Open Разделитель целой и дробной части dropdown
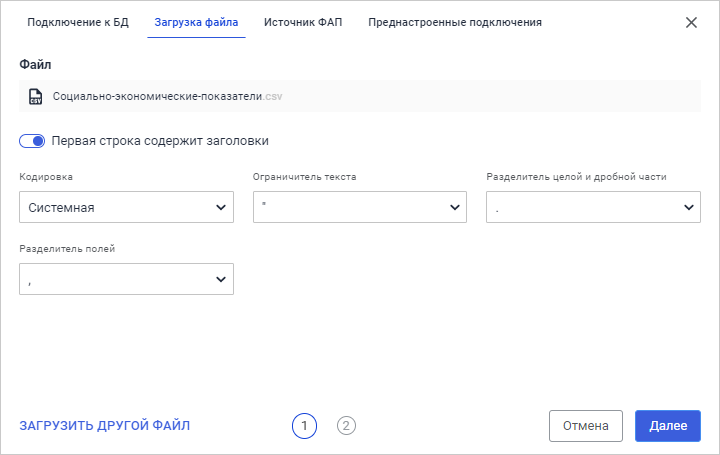Image resolution: width=720 pixels, height=455 pixels. click(x=593, y=207)
